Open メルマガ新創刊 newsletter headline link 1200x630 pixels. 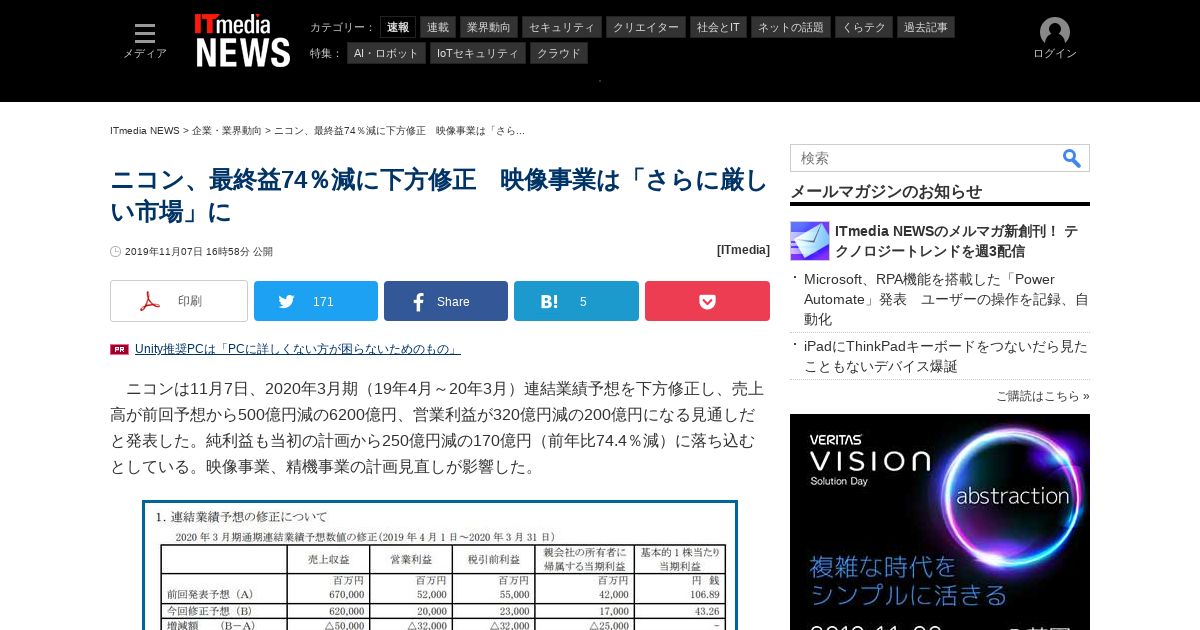pyautogui.click(x=957, y=241)
